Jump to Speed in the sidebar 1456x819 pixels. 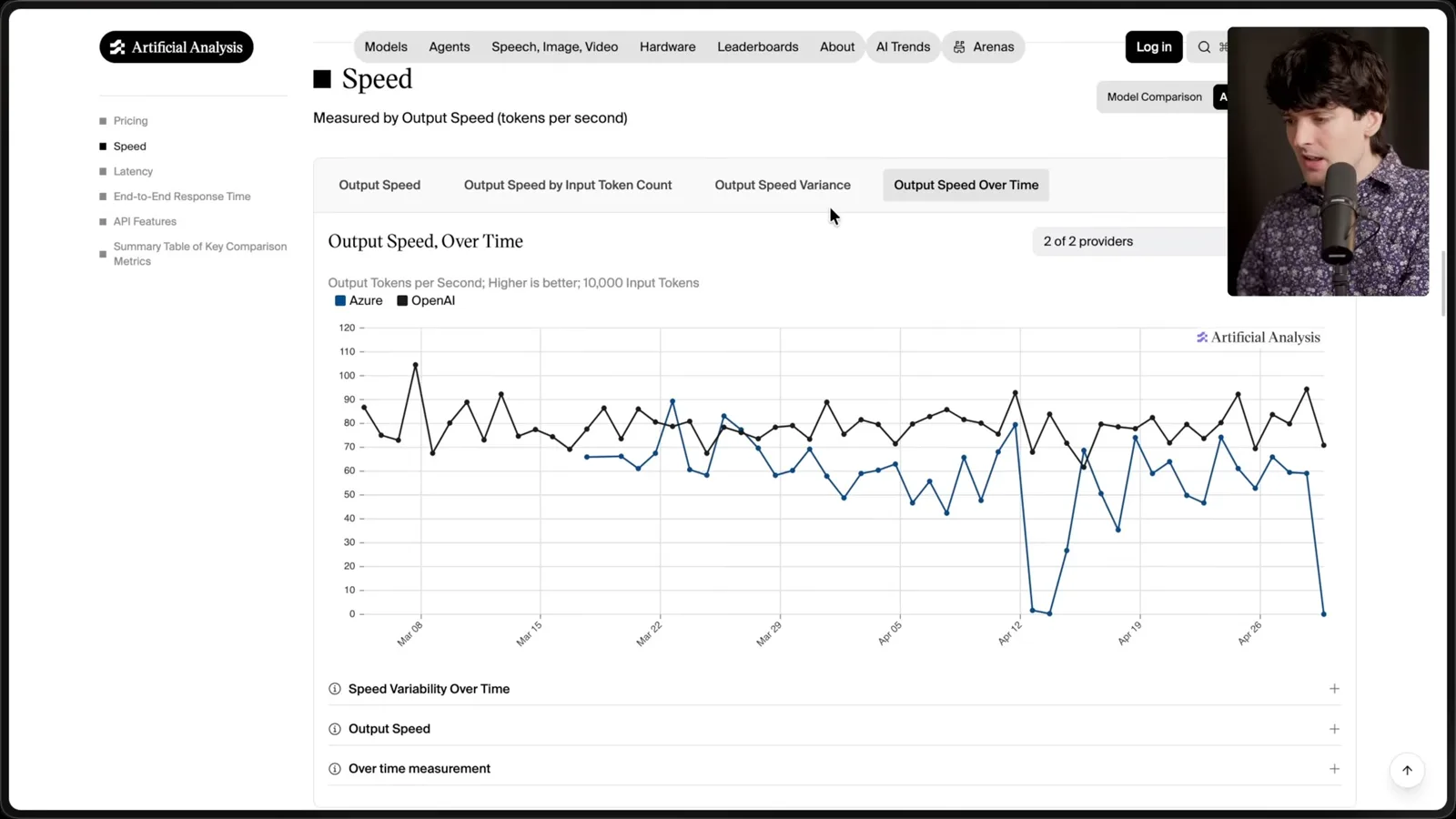[x=129, y=147]
